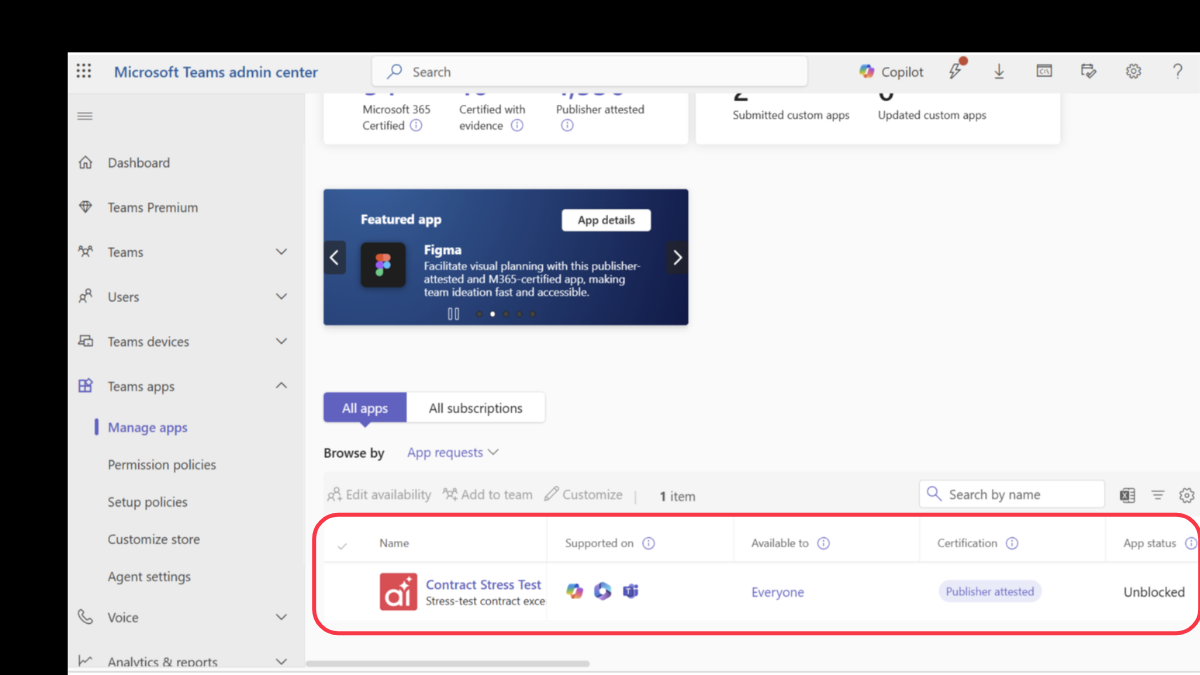Expand the Users navigation section

pyautogui.click(x=281, y=297)
